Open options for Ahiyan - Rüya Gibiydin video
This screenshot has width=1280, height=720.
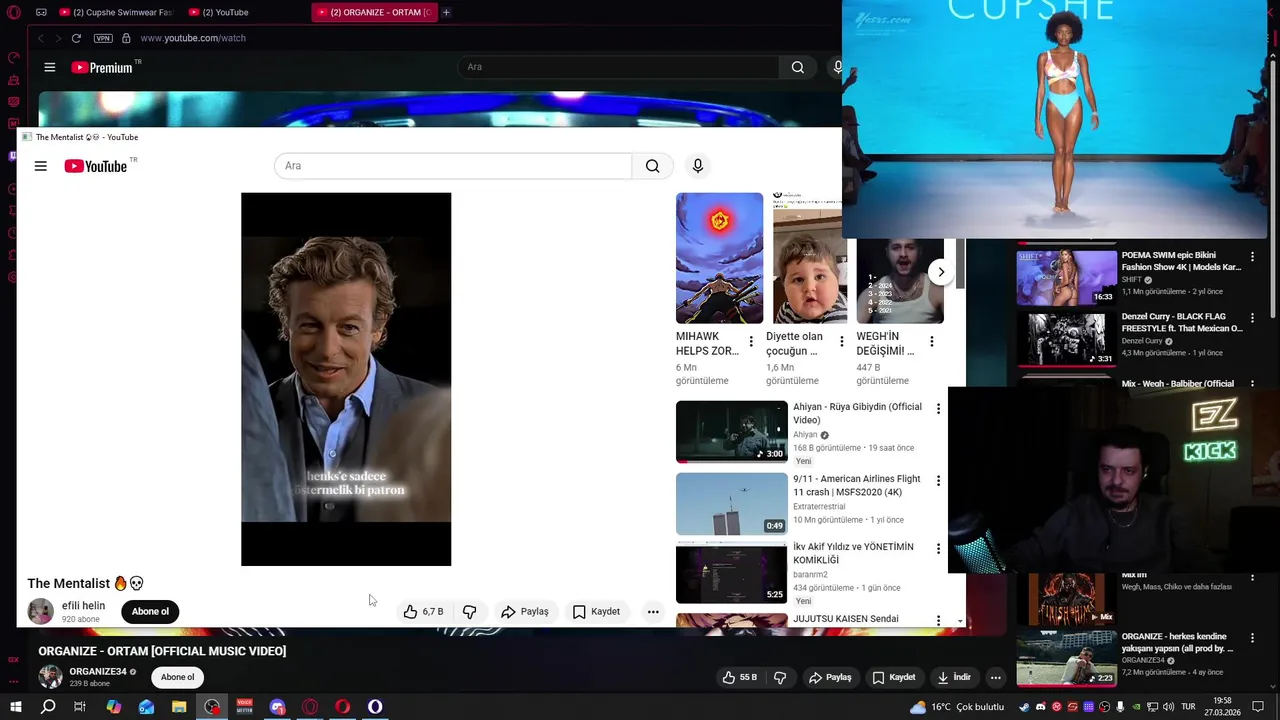pos(938,409)
